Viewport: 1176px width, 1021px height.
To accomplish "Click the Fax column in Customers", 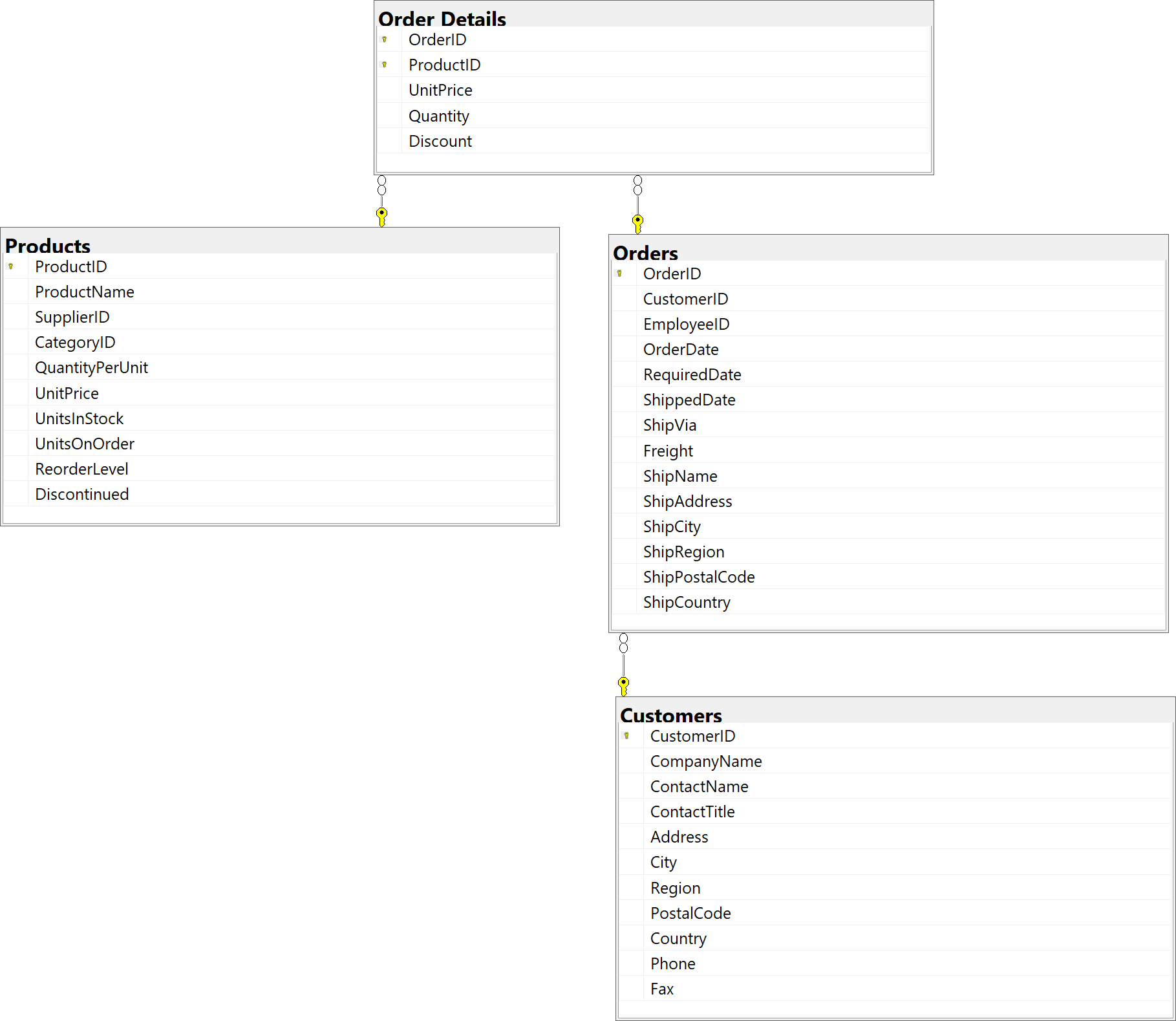I will (662, 989).
